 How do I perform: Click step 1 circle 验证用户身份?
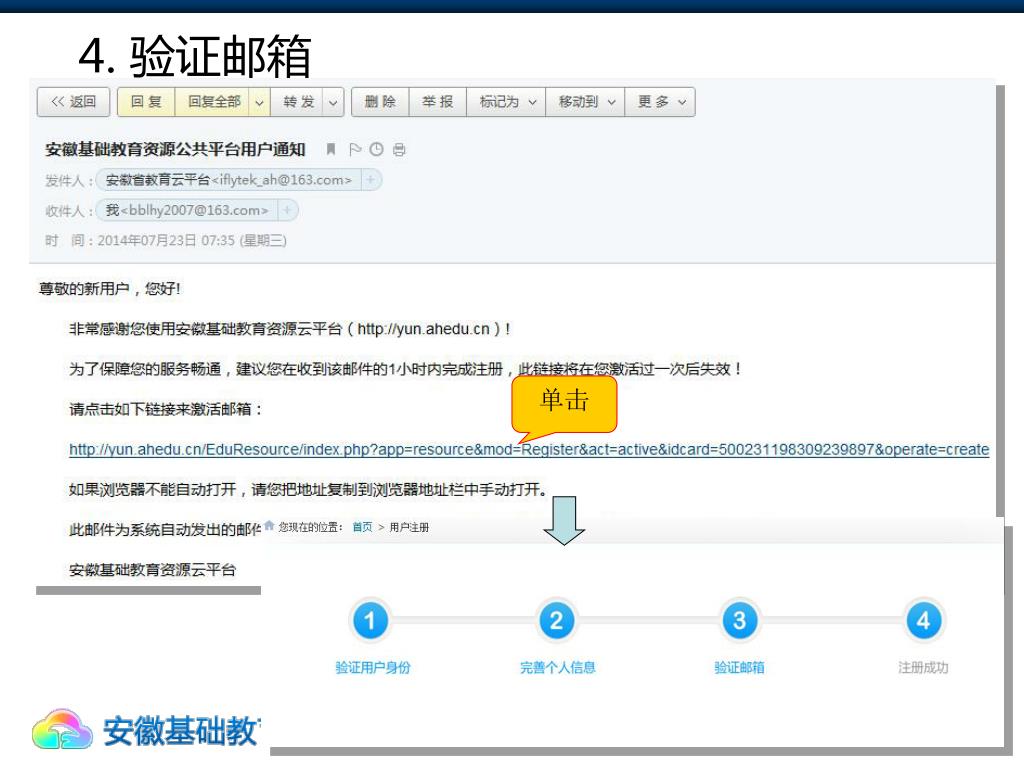pos(370,621)
